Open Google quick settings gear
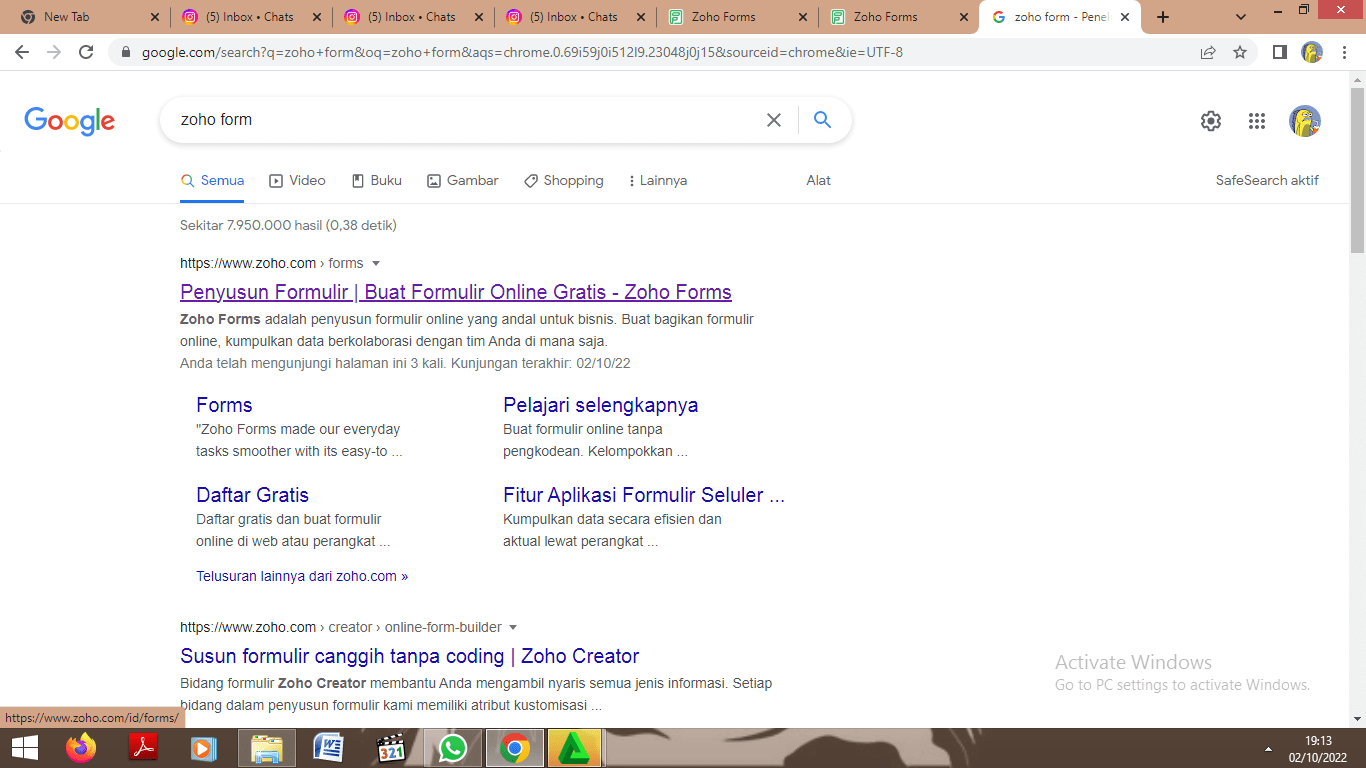1366x768 pixels. point(1211,121)
